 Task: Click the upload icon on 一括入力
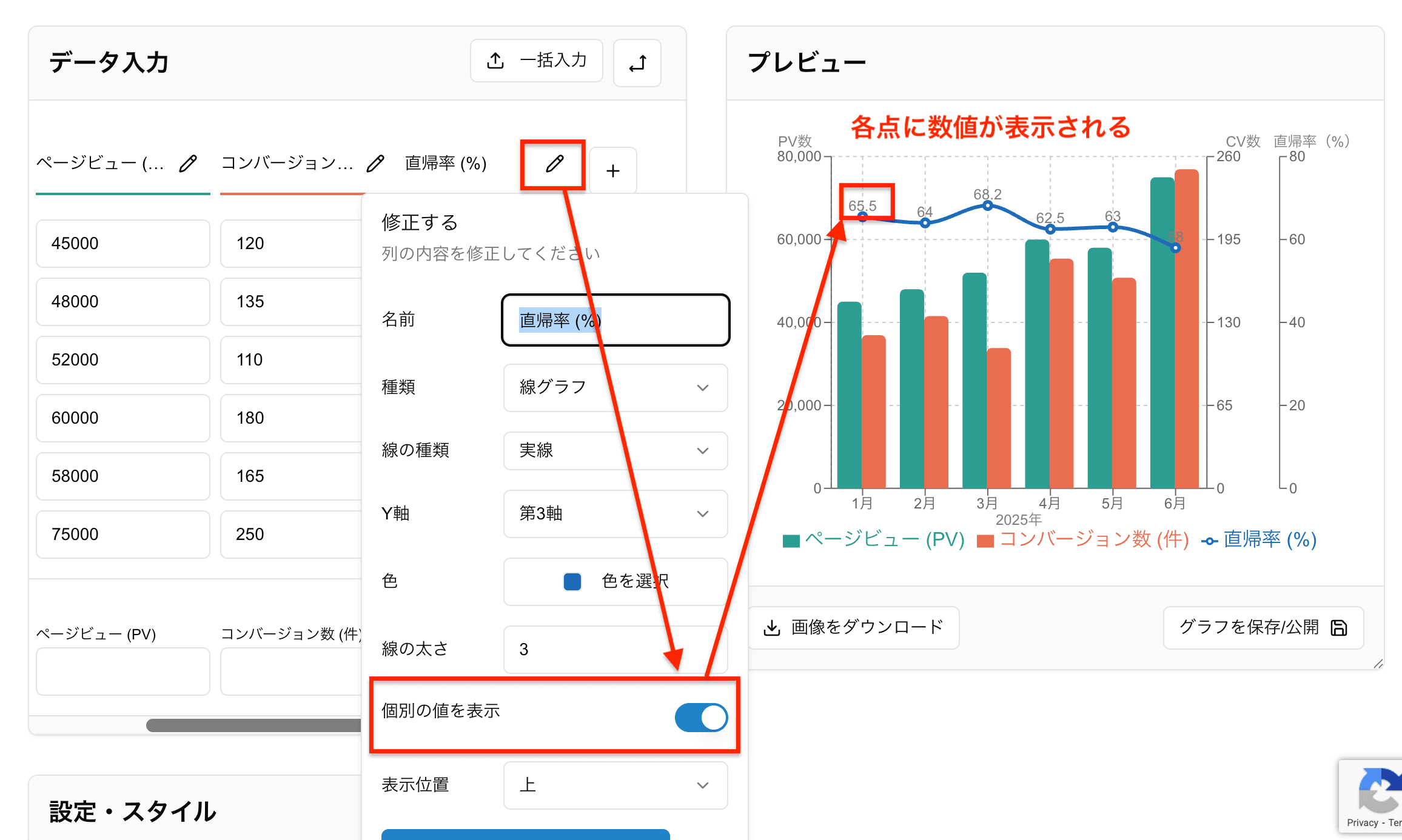(x=496, y=60)
